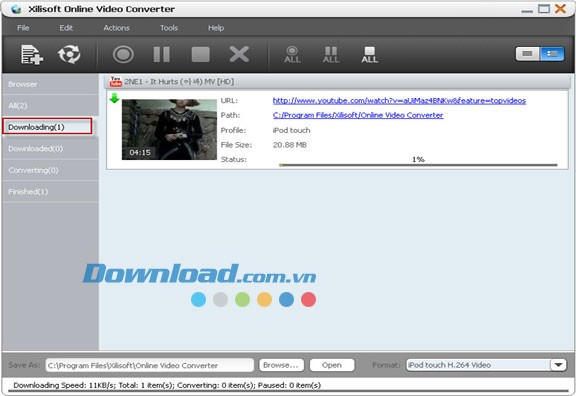Open the Help menu
576x396 pixels.
tap(216, 28)
